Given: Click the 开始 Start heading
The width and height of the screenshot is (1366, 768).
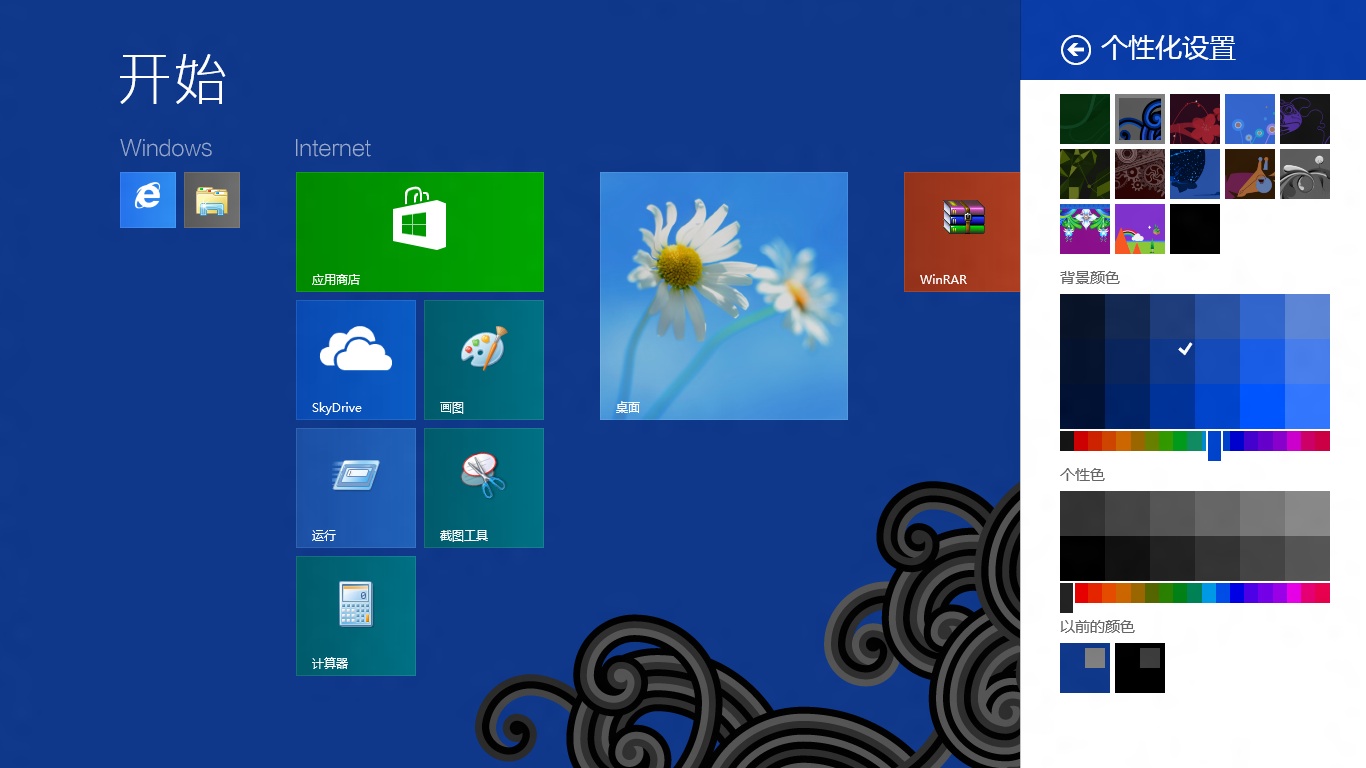Looking at the screenshot, I should 173,79.
